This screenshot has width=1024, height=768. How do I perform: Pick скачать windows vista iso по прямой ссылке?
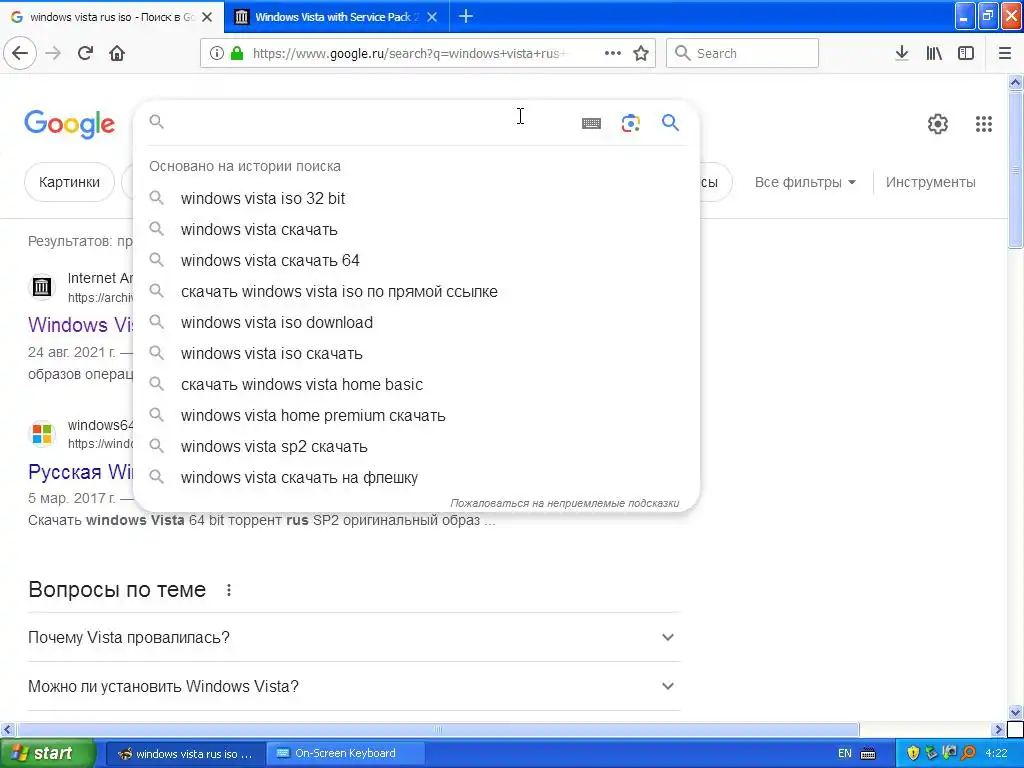pyautogui.click(x=416, y=291)
